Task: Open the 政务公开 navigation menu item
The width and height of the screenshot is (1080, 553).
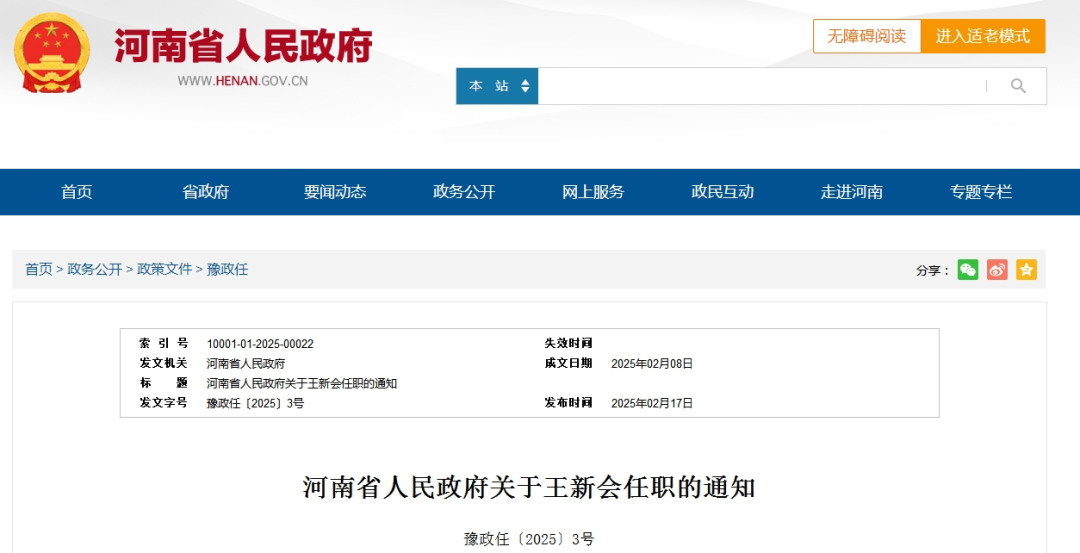Action: tap(464, 192)
